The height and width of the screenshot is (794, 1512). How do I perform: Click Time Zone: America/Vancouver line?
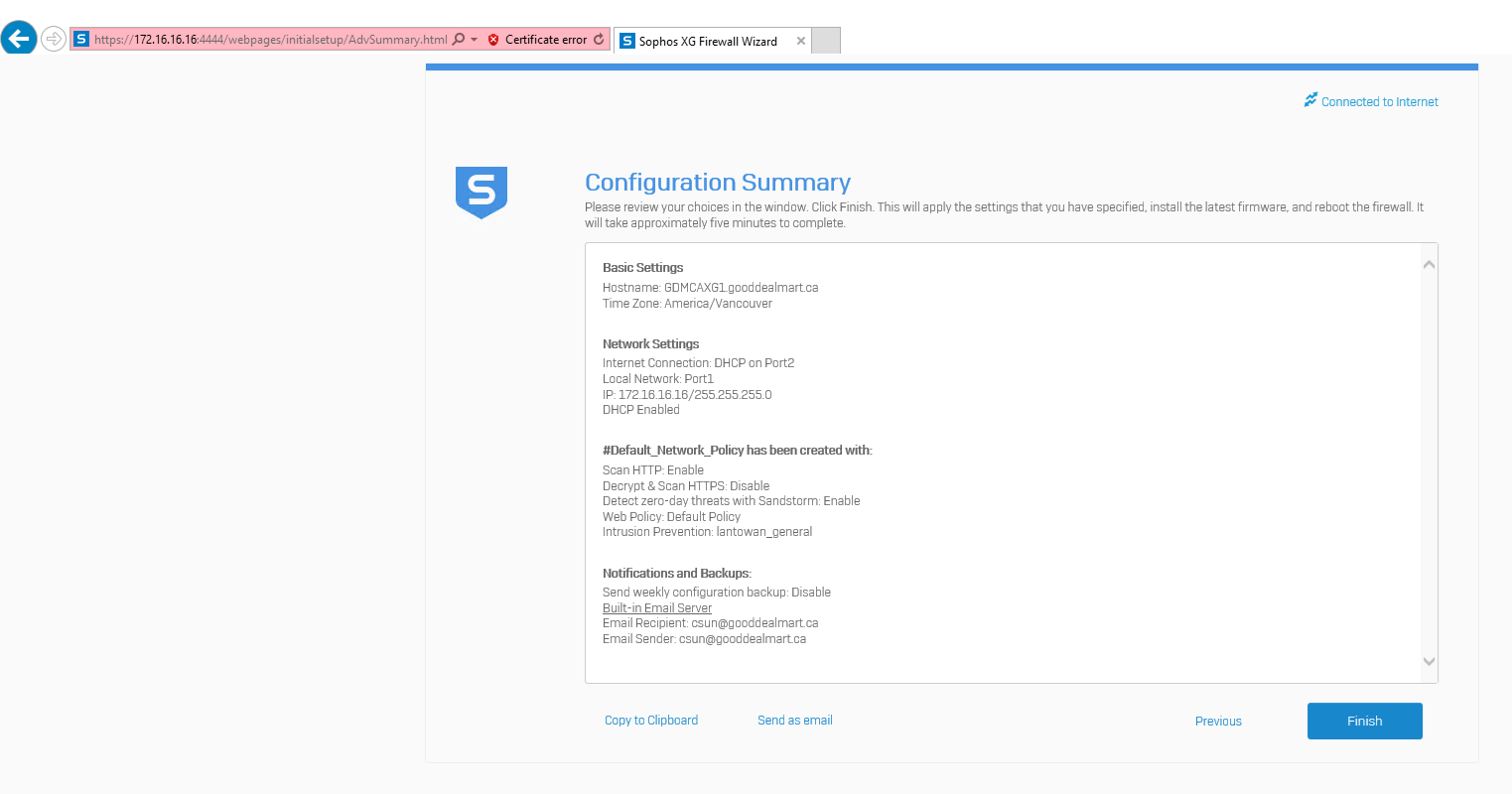687,304
